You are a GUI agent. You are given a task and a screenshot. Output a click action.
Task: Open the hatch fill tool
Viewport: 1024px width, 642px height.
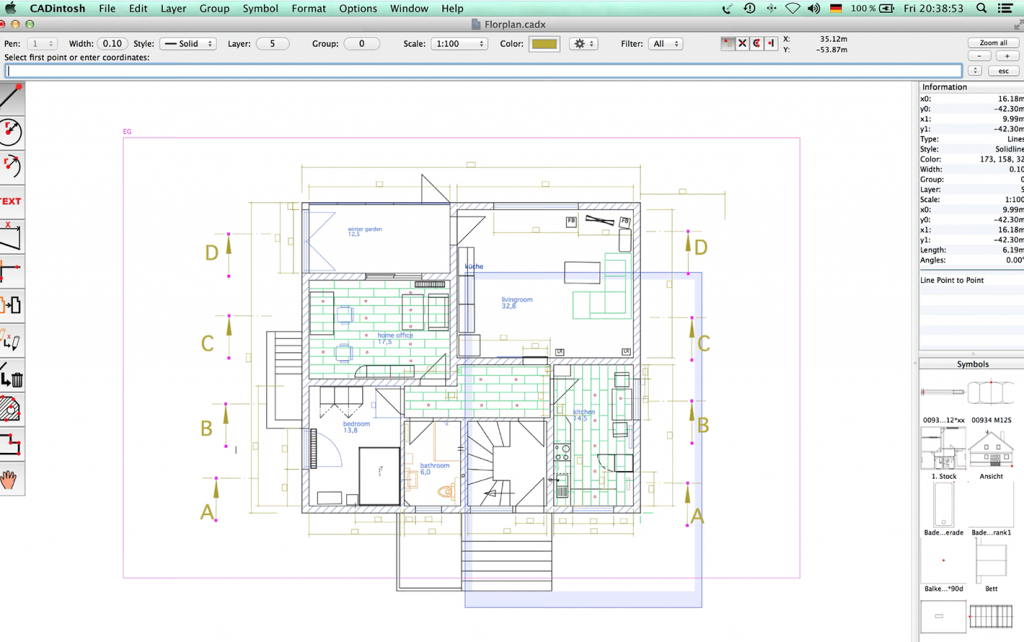[11, 409]
